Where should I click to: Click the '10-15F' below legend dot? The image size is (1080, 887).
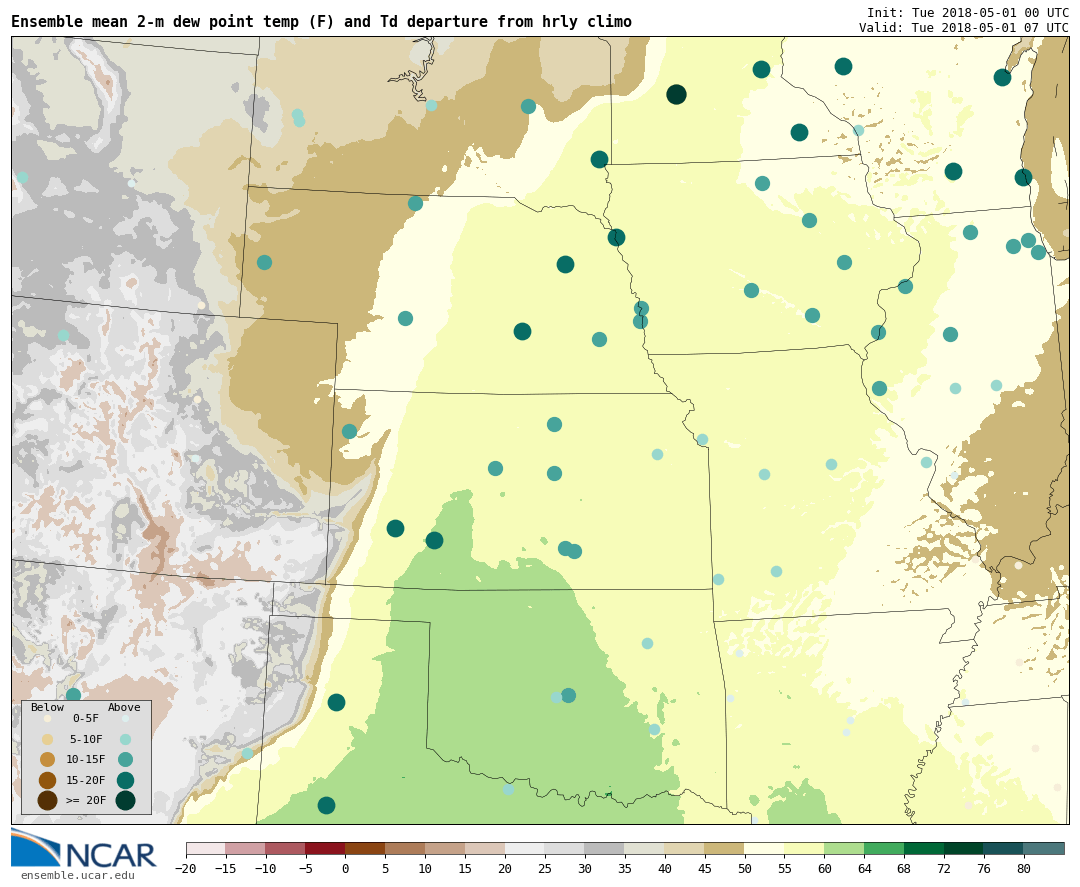click(x=48, y=760)
